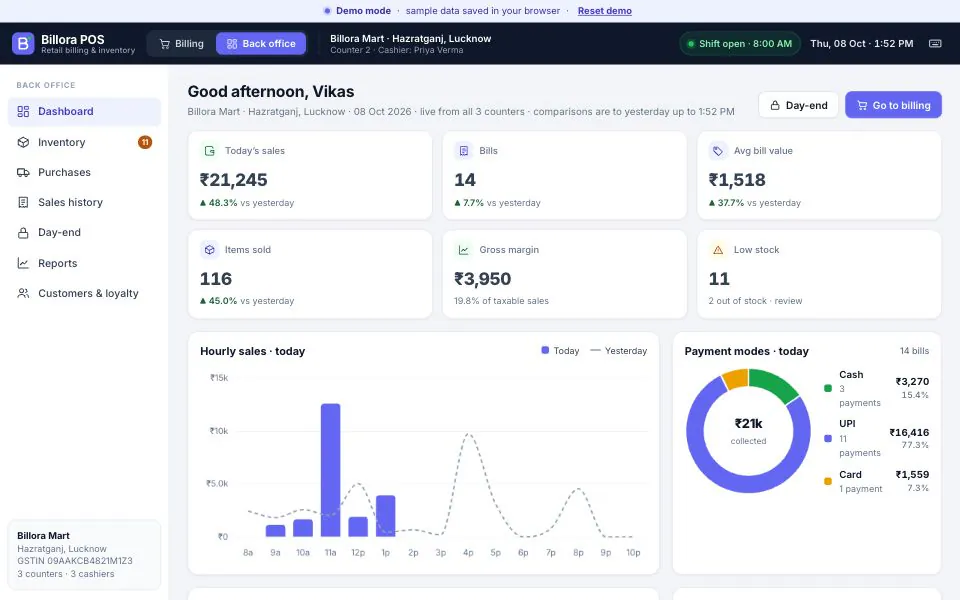Switch to the Back office tab
Viewport: 960px width, 600px height.
[261, 43]
